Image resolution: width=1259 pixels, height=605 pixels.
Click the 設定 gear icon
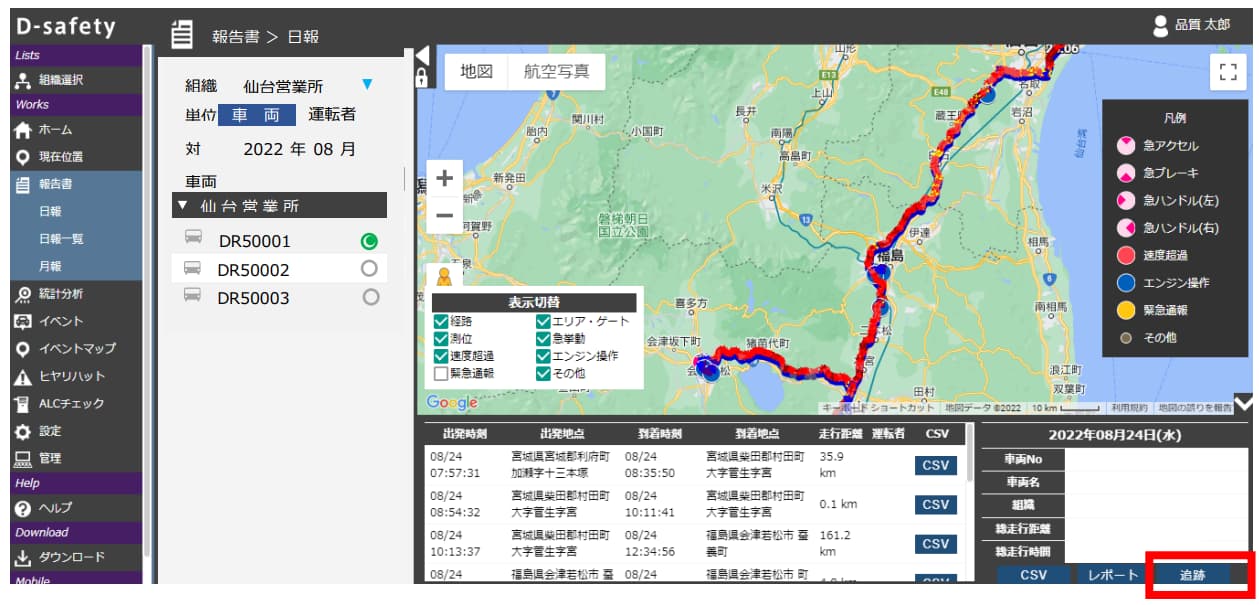(x=23, y=431)
